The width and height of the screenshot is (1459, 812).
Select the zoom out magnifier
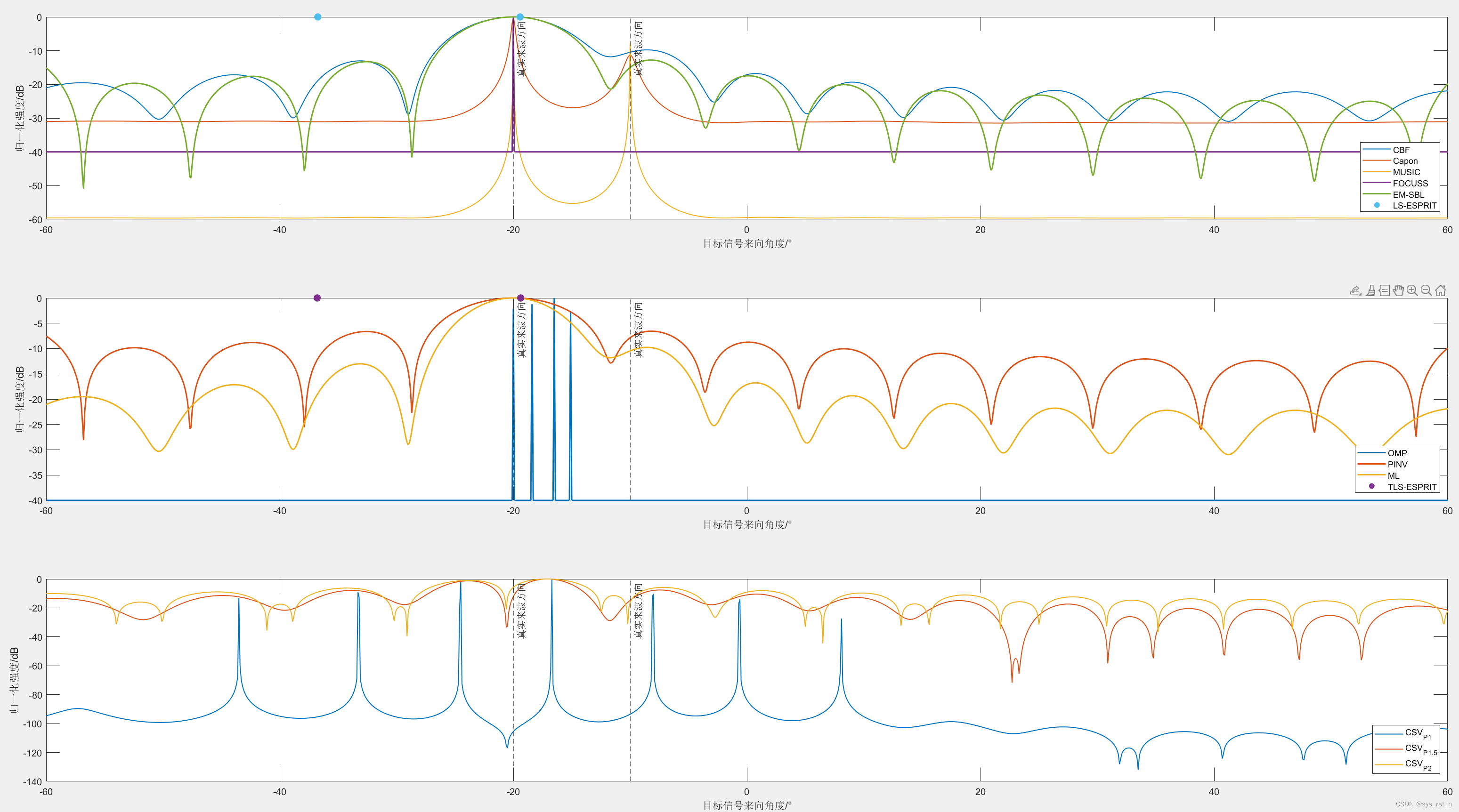pyautogui.click(x=1426, y=290)
